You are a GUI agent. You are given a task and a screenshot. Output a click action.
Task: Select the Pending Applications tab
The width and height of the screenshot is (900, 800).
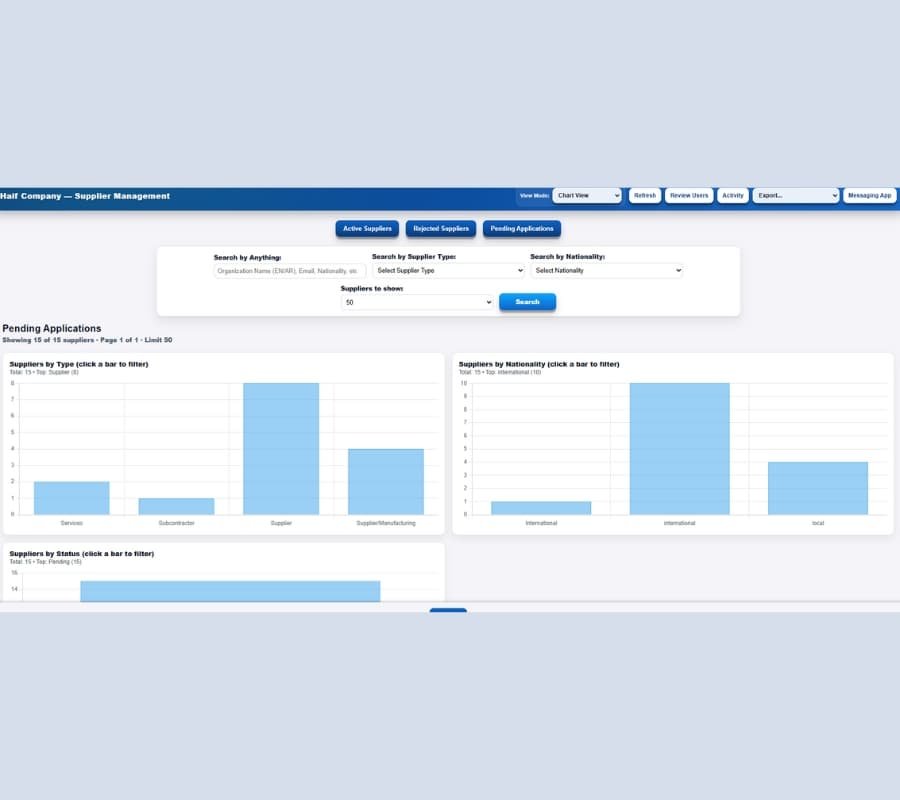pos(521,228)
